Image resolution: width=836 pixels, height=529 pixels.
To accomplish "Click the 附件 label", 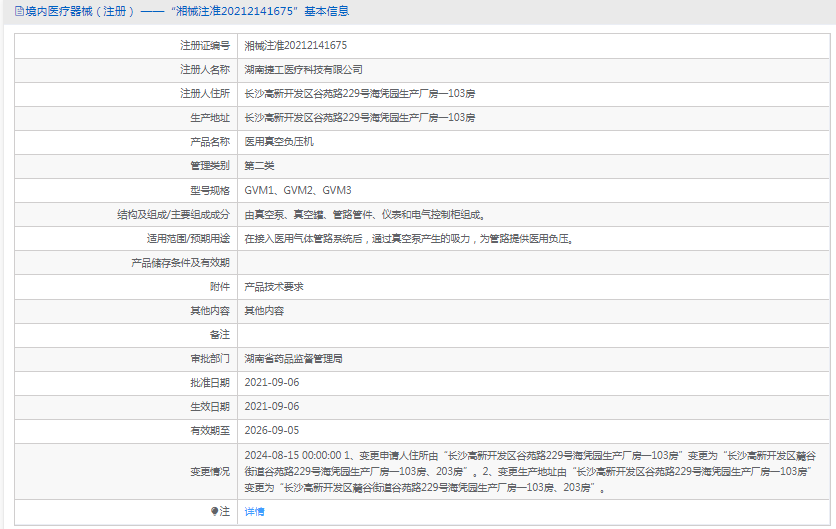I will (220, 286).
